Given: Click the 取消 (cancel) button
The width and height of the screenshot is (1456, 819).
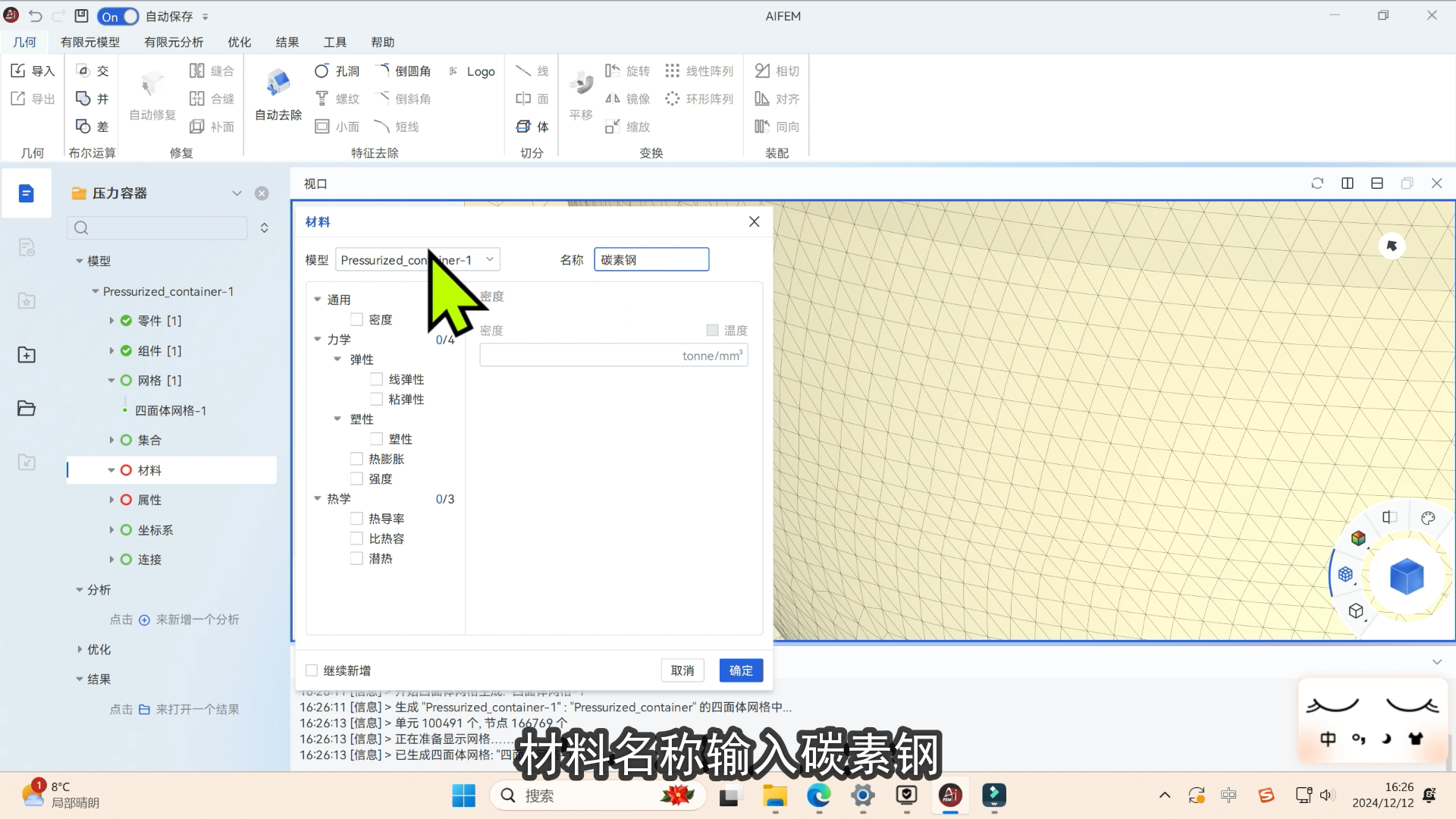Looking at the screenshot, I should [x=682, y=670].
